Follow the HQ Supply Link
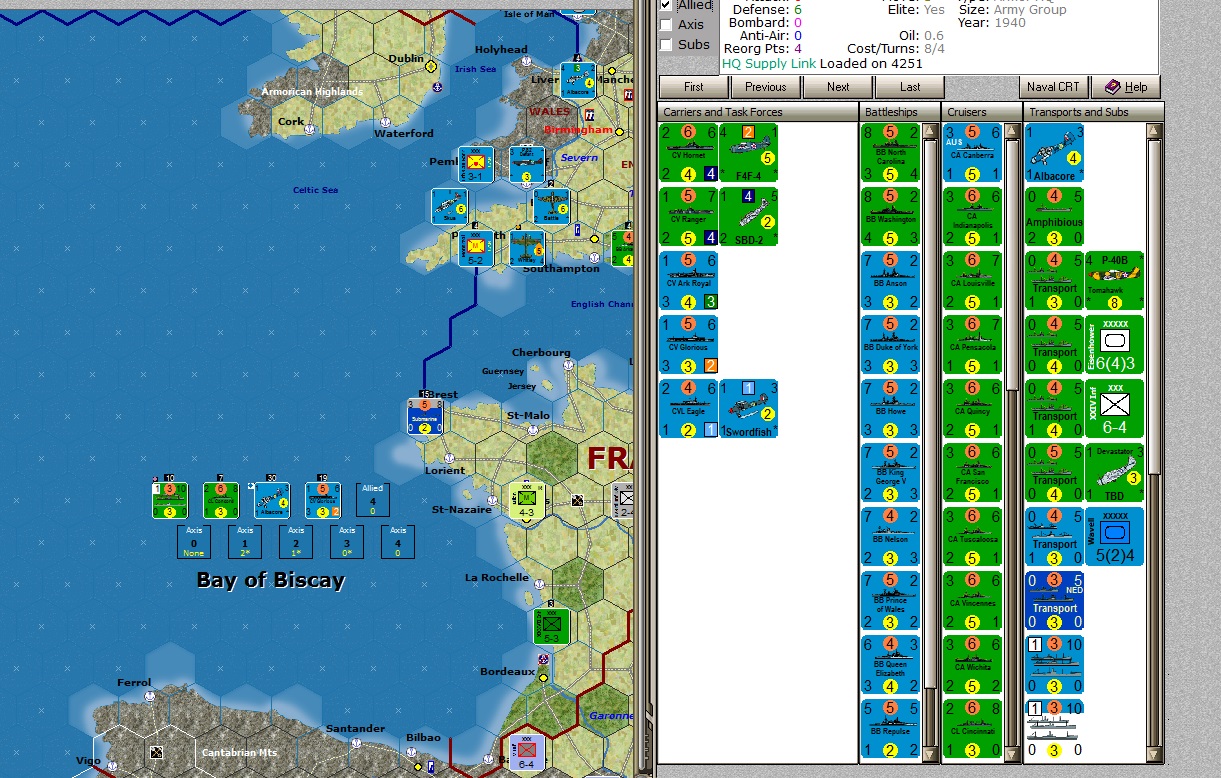Viewport: 1221px width, 778px height. click(x=769, y=63)
